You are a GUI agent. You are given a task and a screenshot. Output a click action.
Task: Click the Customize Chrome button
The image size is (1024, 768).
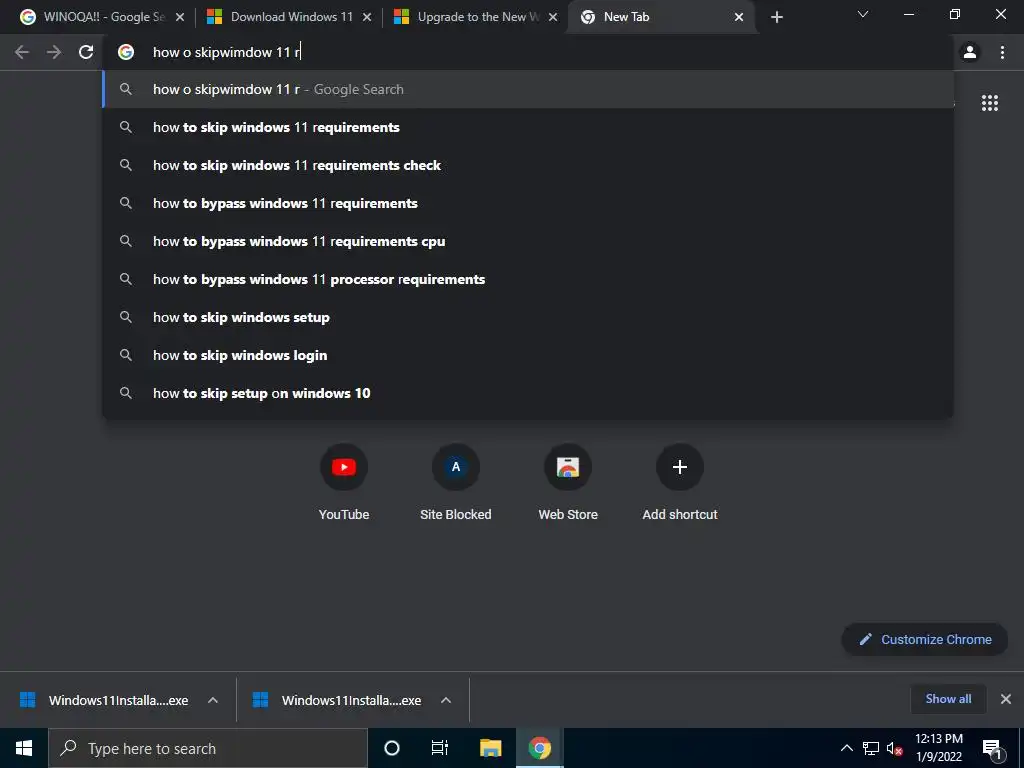(x=925, y=639)
